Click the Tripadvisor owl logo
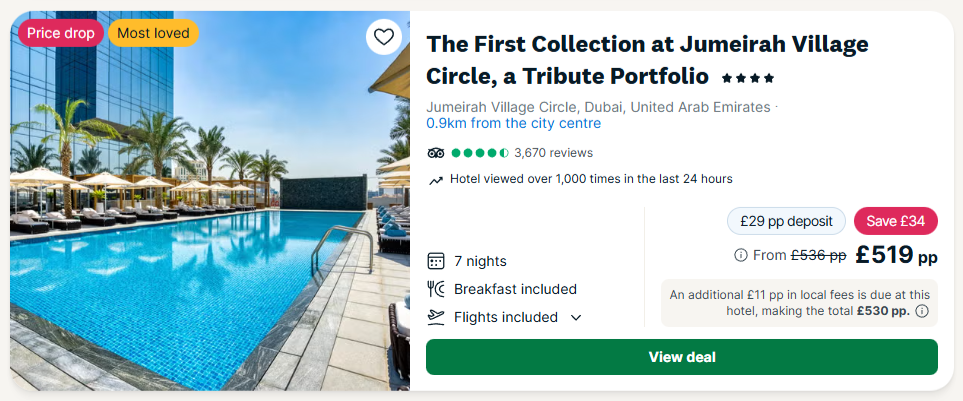This screenshot has height=401, width=963. [435, 153]
